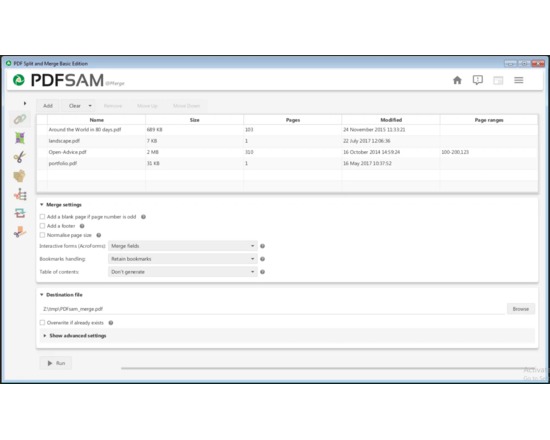The height and width of the screenshot is (440, 550).
Task: Open the Interactive forms Merge fields dropdown
Action: [183, 246]
